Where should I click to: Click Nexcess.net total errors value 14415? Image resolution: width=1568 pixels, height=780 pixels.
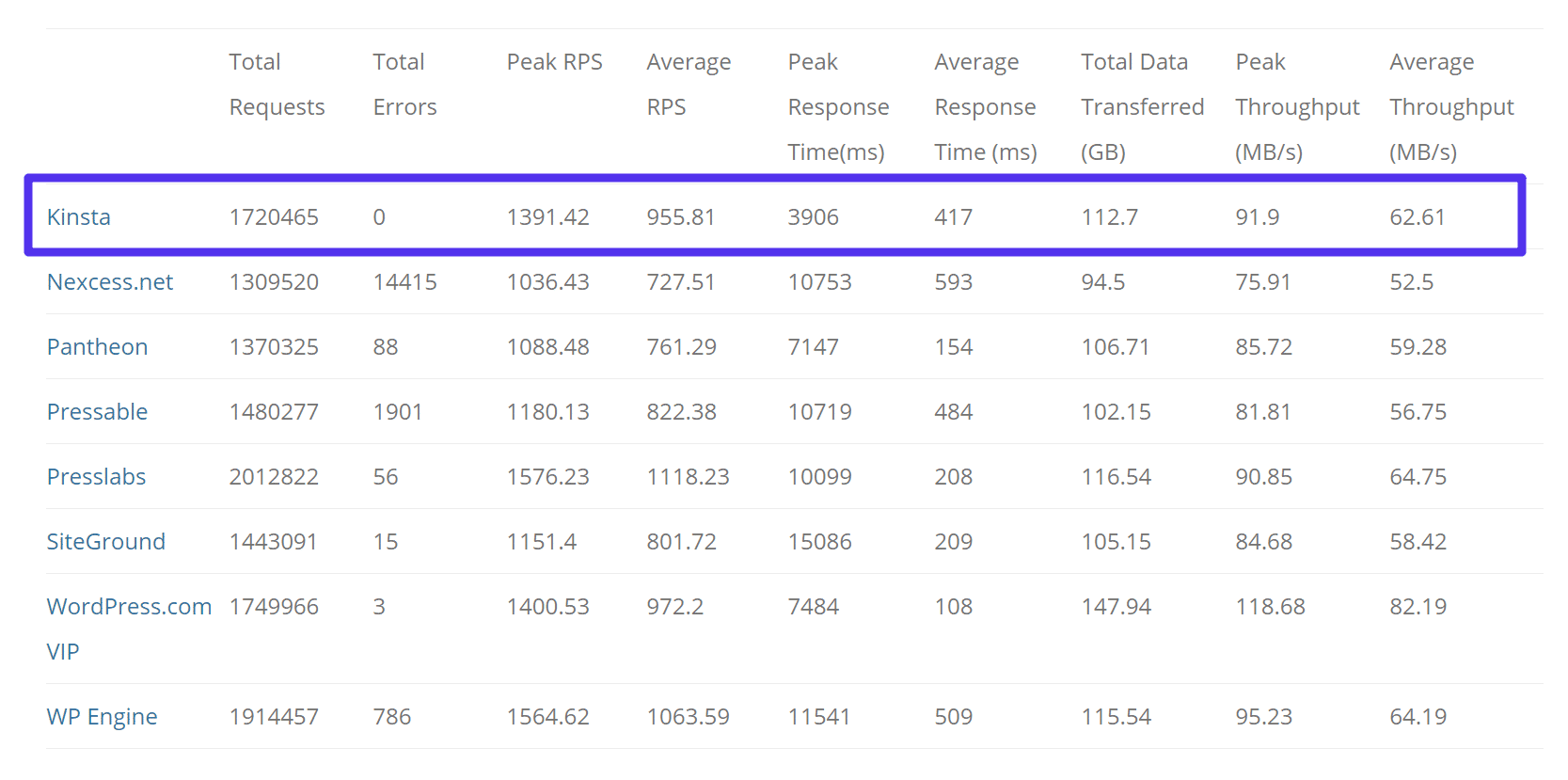point(404,282)
